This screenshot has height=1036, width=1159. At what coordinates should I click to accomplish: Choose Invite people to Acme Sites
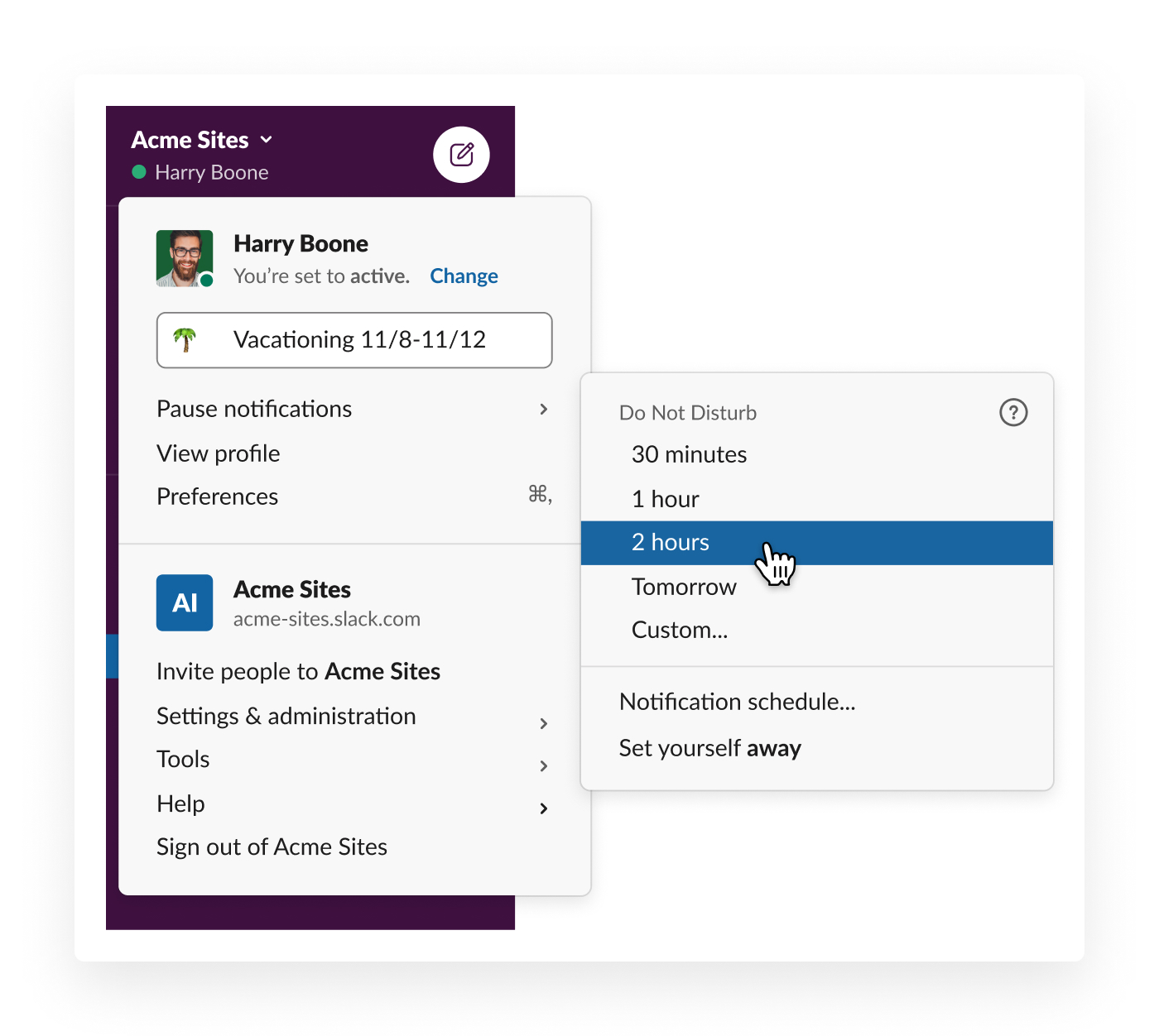coord(354,671)
